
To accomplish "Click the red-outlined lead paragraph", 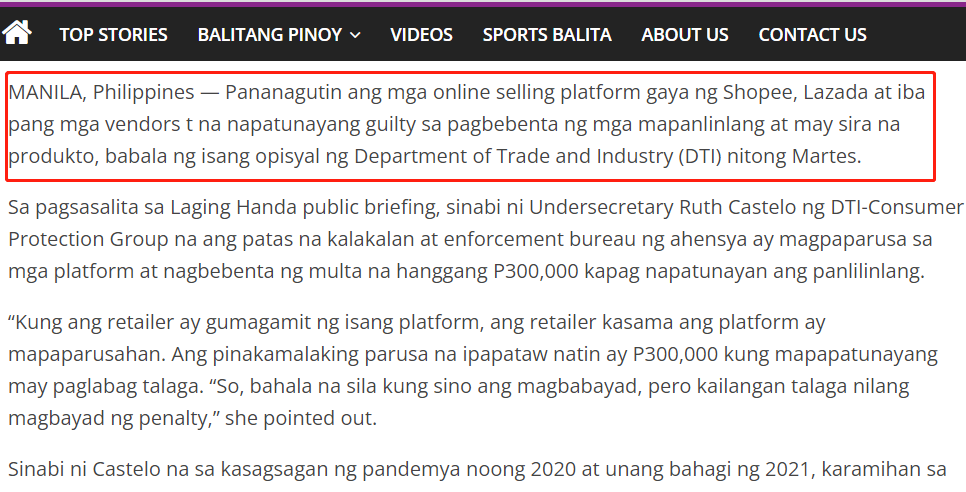I will click(x=470, y=126).
